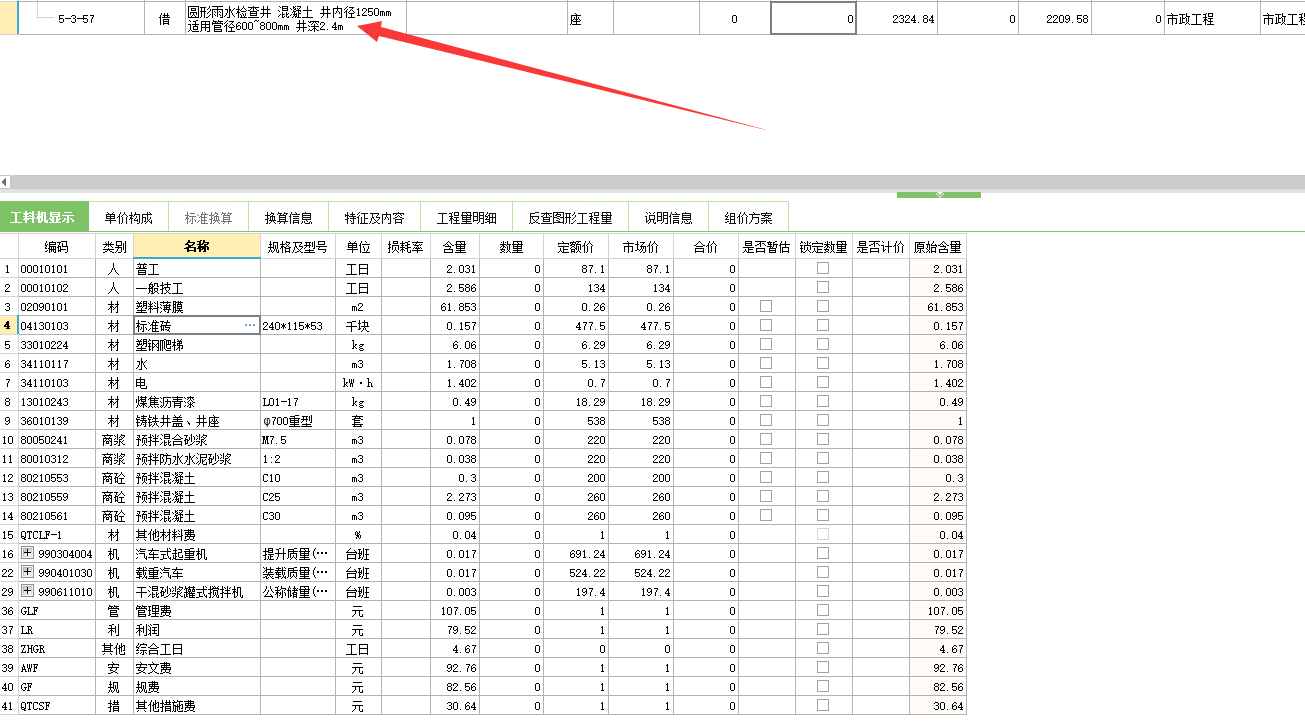The width and height of the screenshot is (1305, 721).
Task: Click the 损耗率 column header
Action: pyautogui.click(x=405, y=247)
